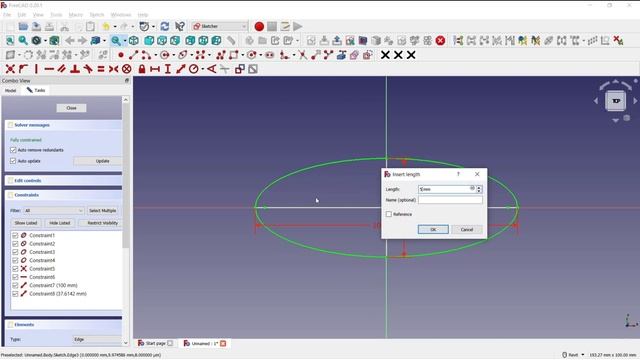Viewport: 640px width, 360px height.
Task: Click the What's This help cursor icon
Action: click(x=180, y=27)
